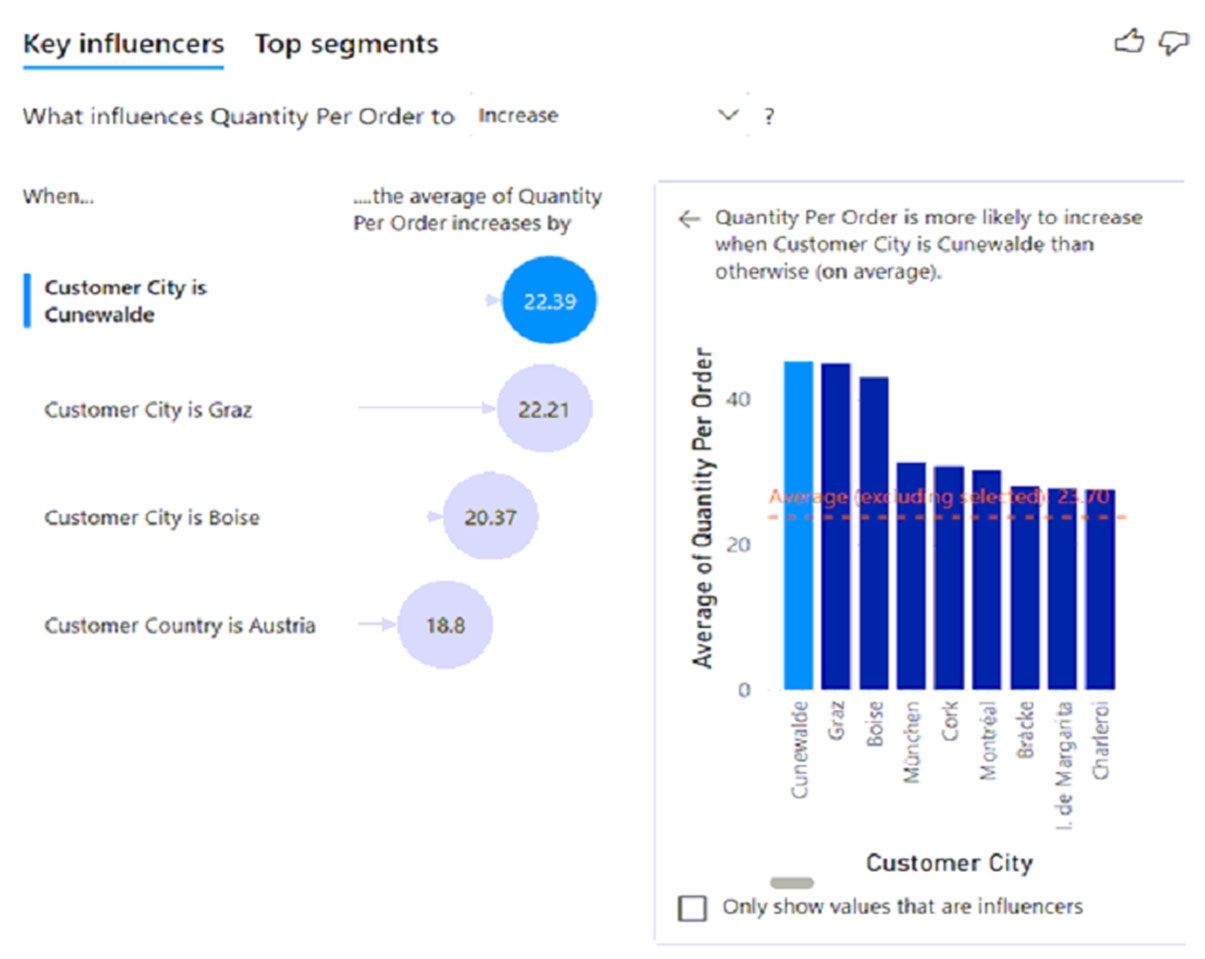The width and height of the screenshot is (1205, 959).
Task: Click the Charleroi bar in chart
Action: pos(1100,589)
